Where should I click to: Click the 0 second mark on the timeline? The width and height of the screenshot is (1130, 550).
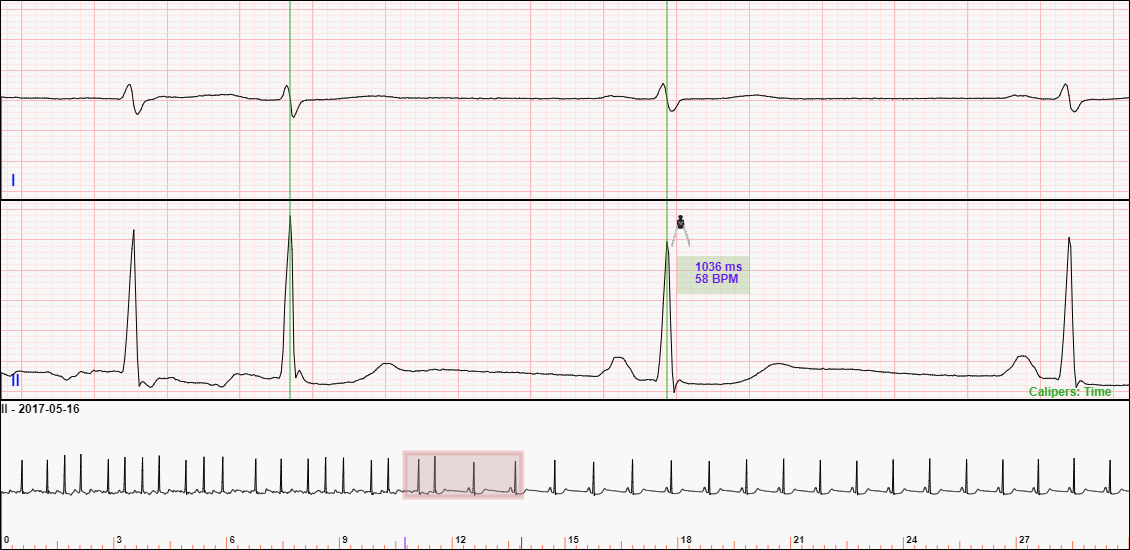6,540
